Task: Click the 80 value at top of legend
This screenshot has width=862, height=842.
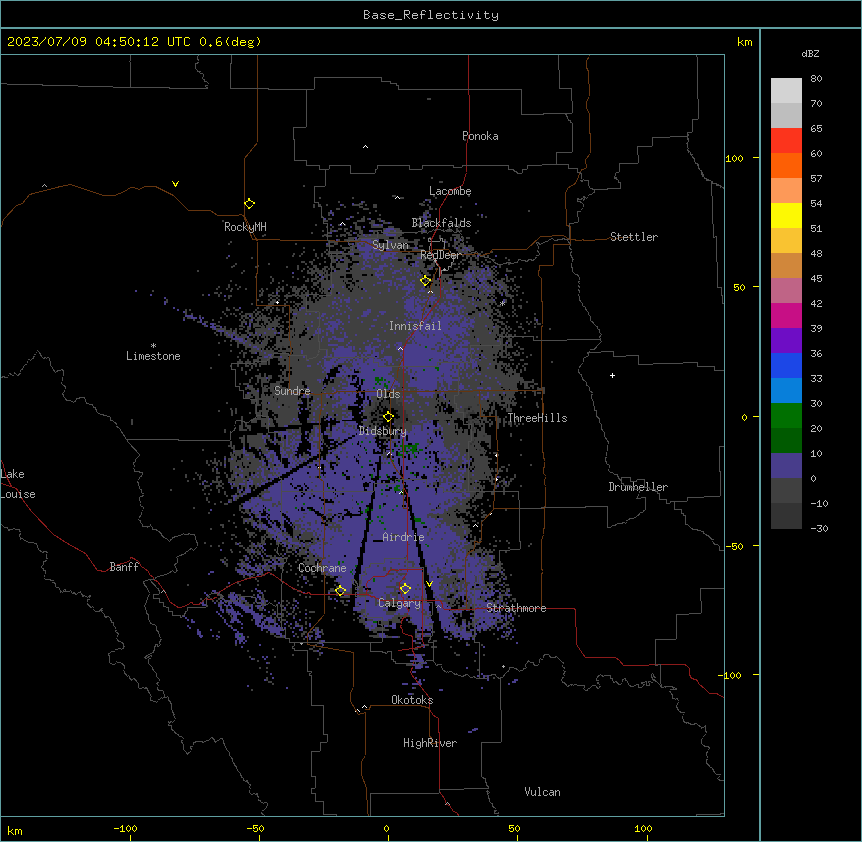Action: pyautogui.click(x=816, y=79)
